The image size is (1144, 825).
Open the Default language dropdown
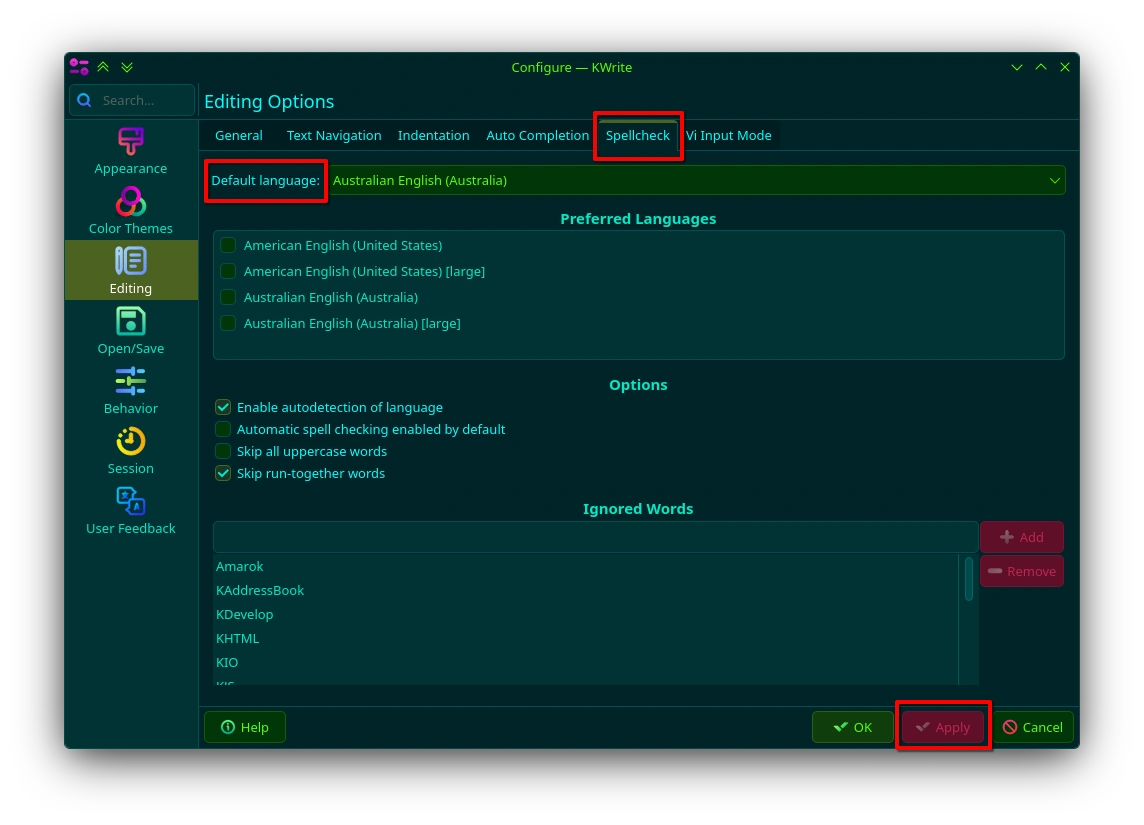[x=696, y=180]
